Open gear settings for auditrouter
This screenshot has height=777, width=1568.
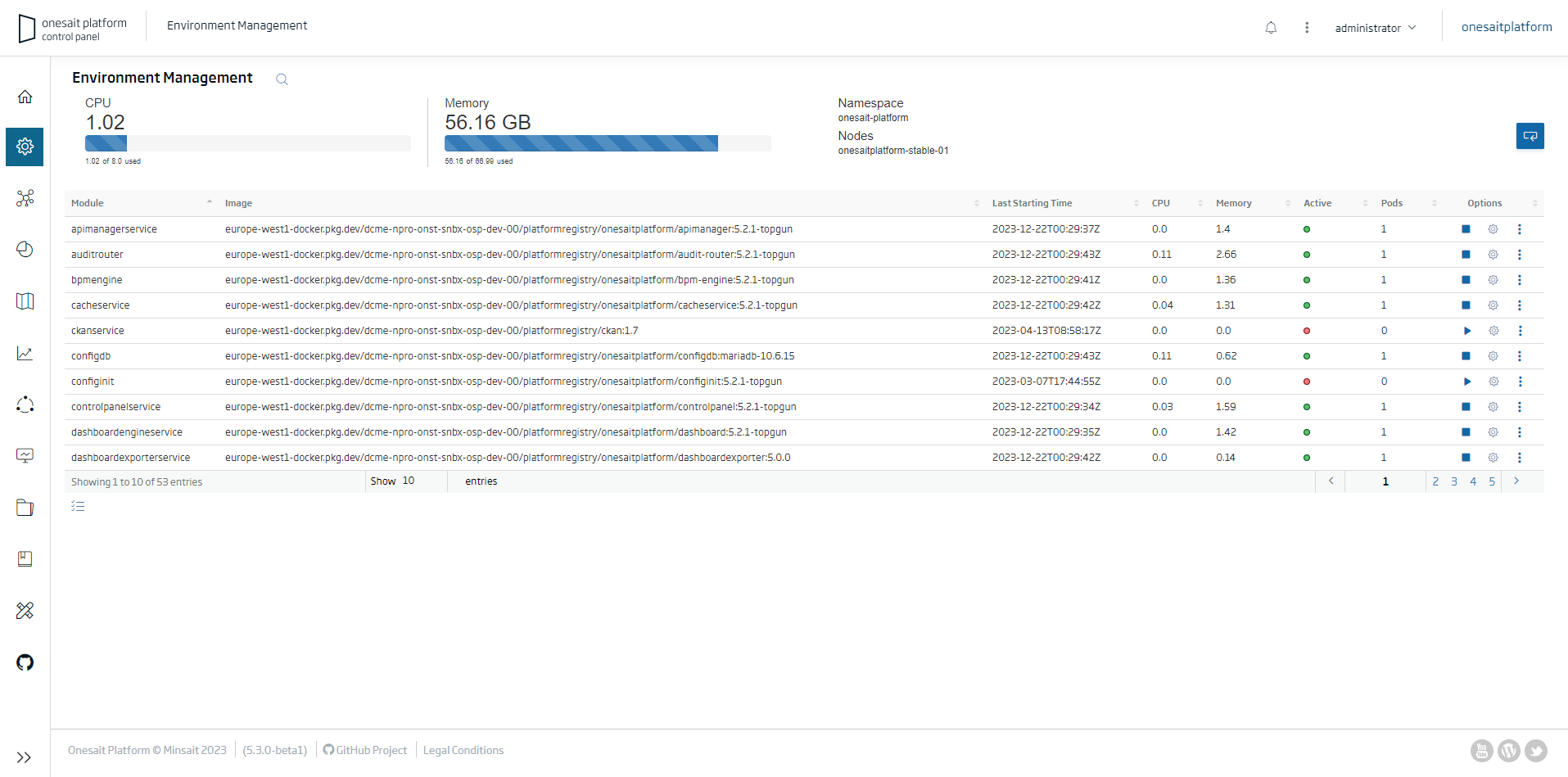pos(1493,255)
